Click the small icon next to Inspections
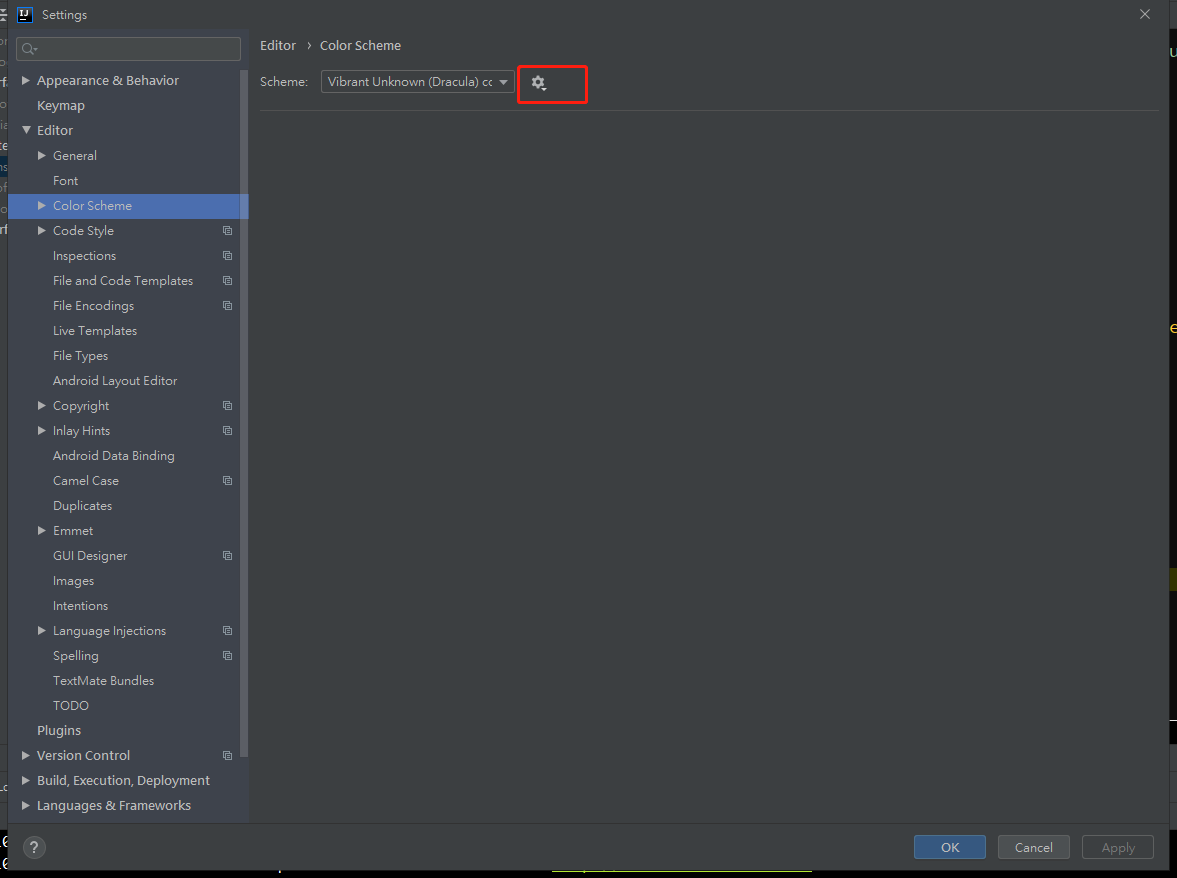The height and width of the screenshot is (878, 1177). (228, 255)
